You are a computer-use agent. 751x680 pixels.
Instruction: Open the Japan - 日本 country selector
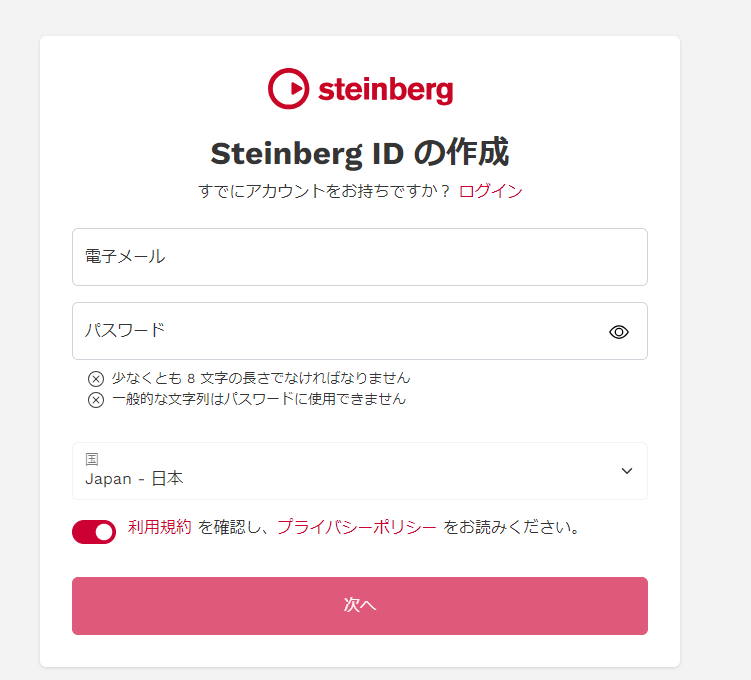coord(360,471)
